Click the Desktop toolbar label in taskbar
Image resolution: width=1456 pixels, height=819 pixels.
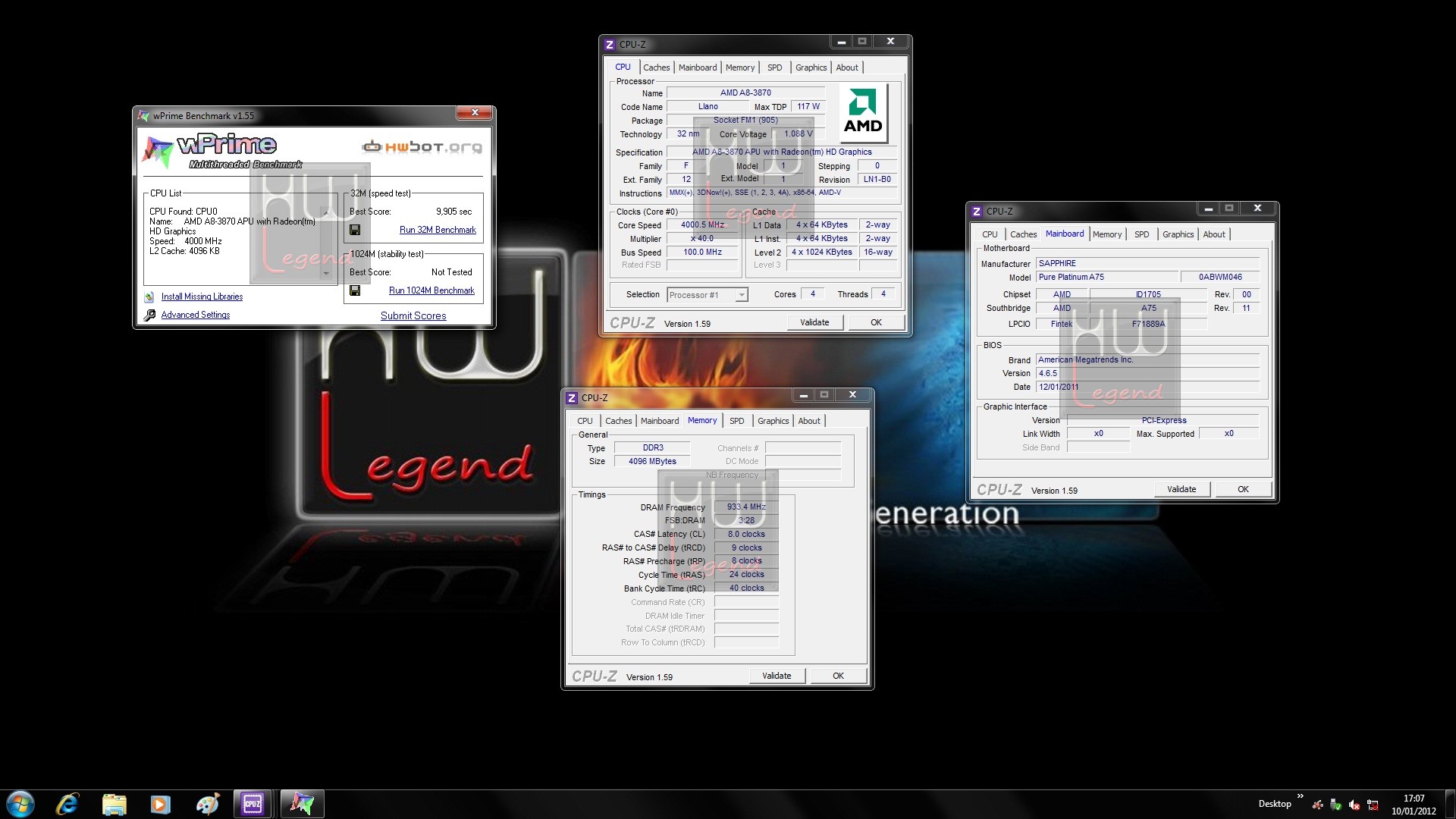coord(1274,804)
